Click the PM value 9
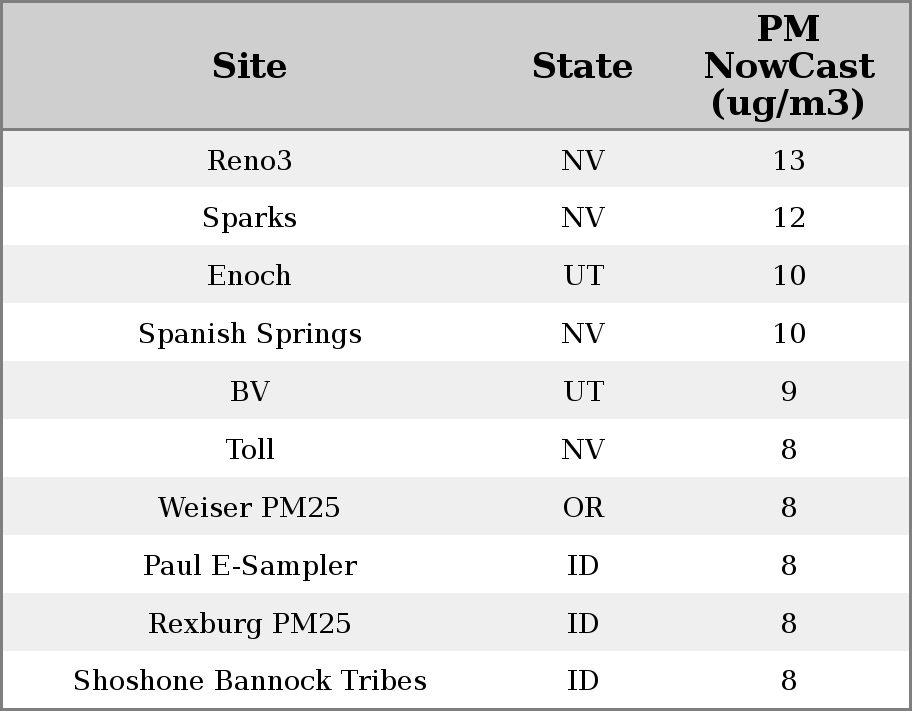The image size is (912, 711). click(x=788, y=392)
